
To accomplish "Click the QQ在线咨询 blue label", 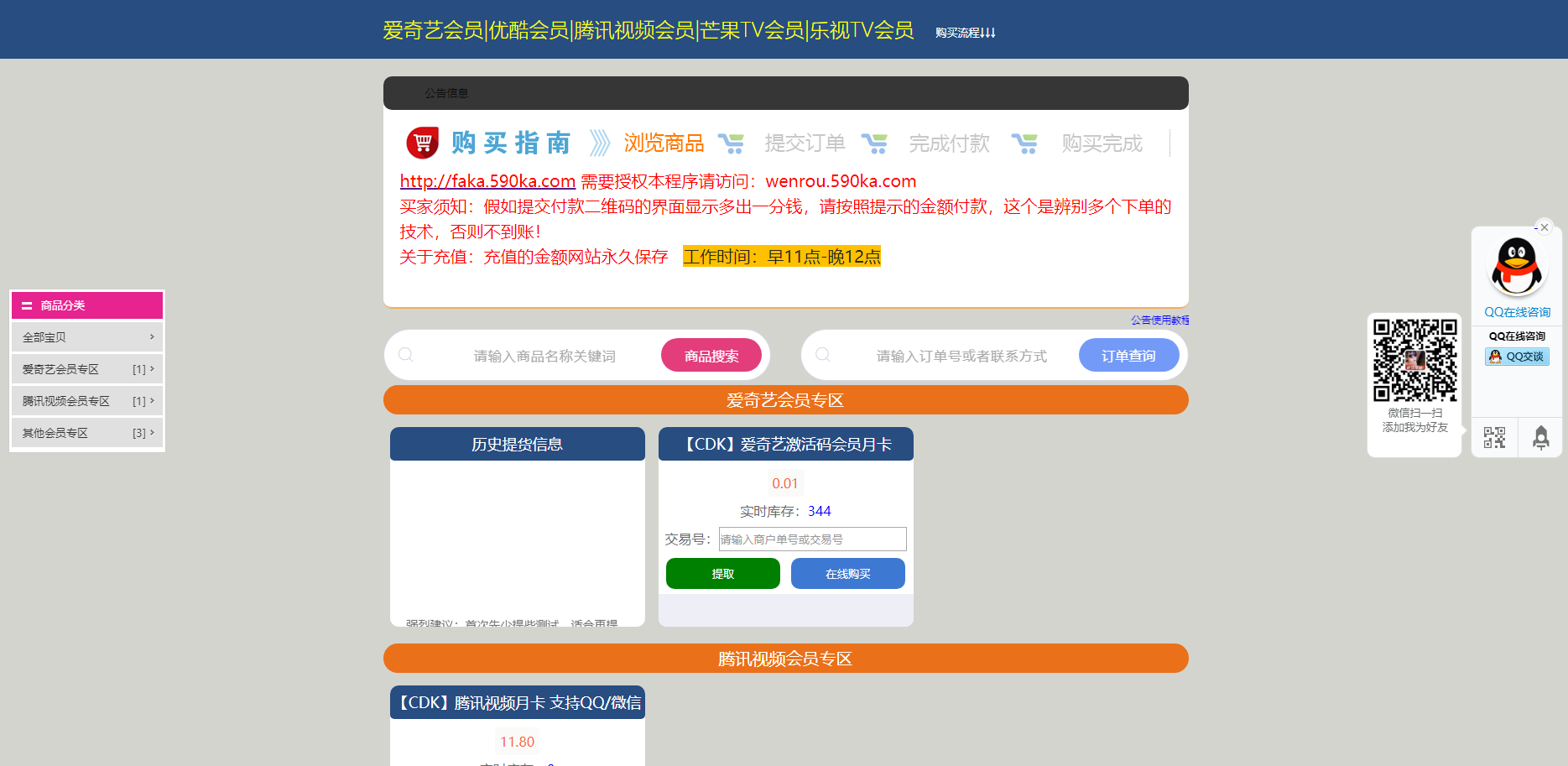I will point(1517,312).
